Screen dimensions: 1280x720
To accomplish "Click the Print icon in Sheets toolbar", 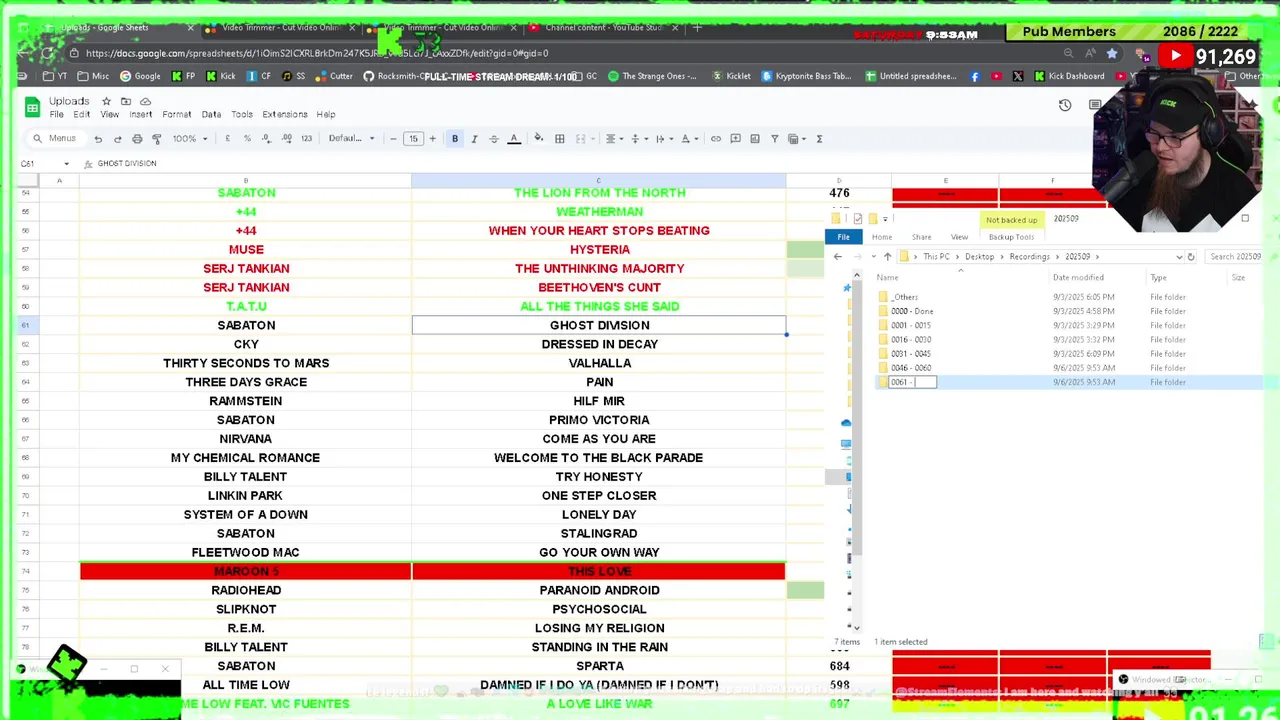I will (137, 139).
